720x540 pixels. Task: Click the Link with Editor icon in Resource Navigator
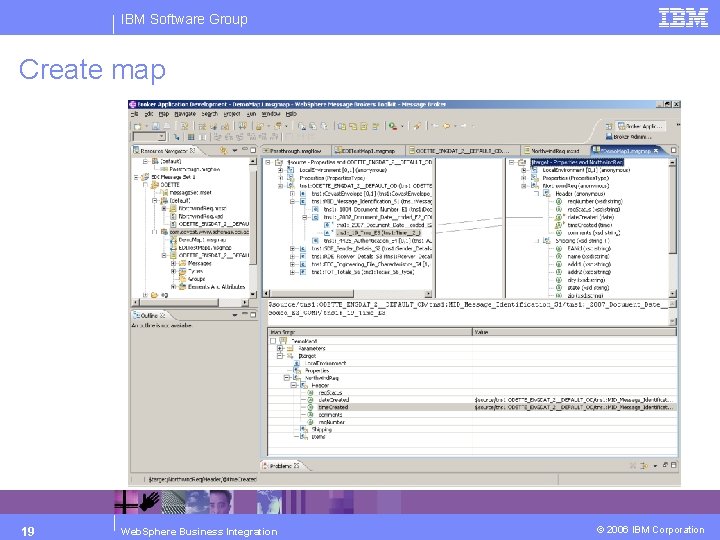click(x=224, y=150)
